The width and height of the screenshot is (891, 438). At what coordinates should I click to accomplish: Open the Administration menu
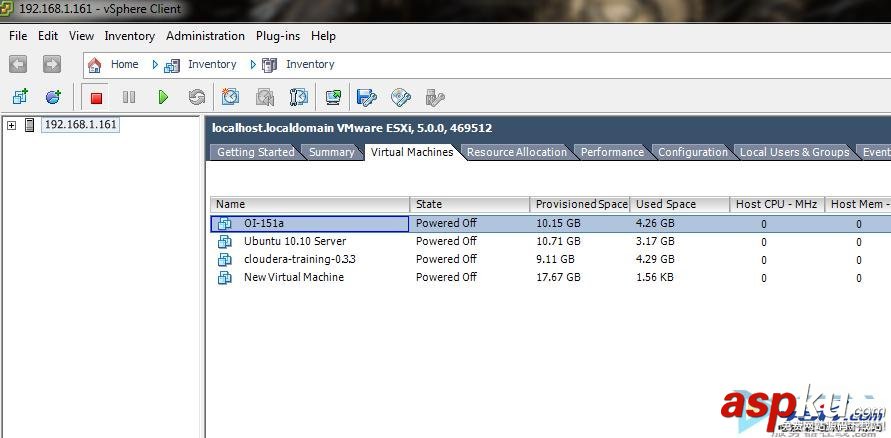tap(205, 36)
